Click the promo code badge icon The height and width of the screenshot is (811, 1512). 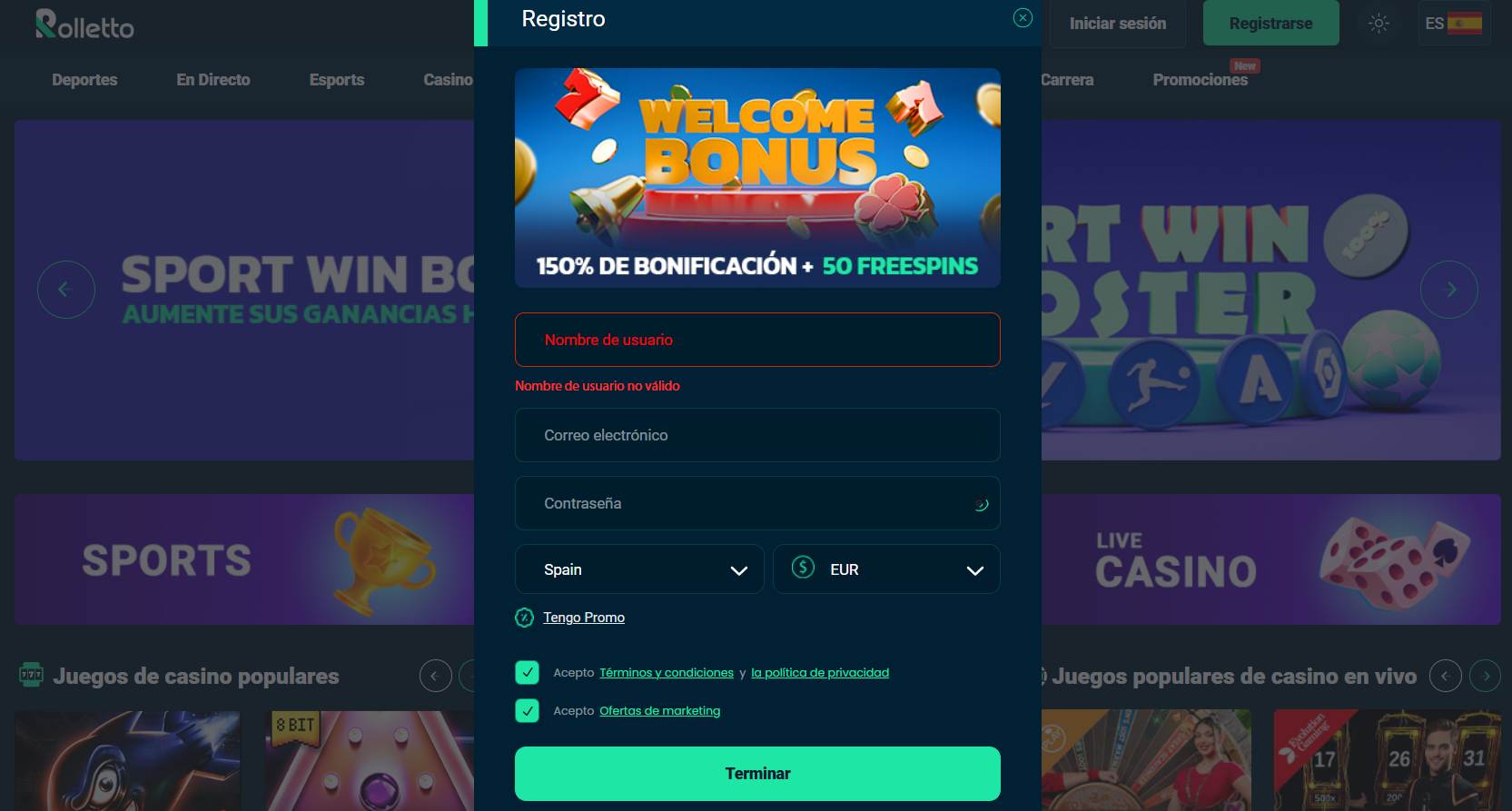pyautogui.click(x=524, y=618)
